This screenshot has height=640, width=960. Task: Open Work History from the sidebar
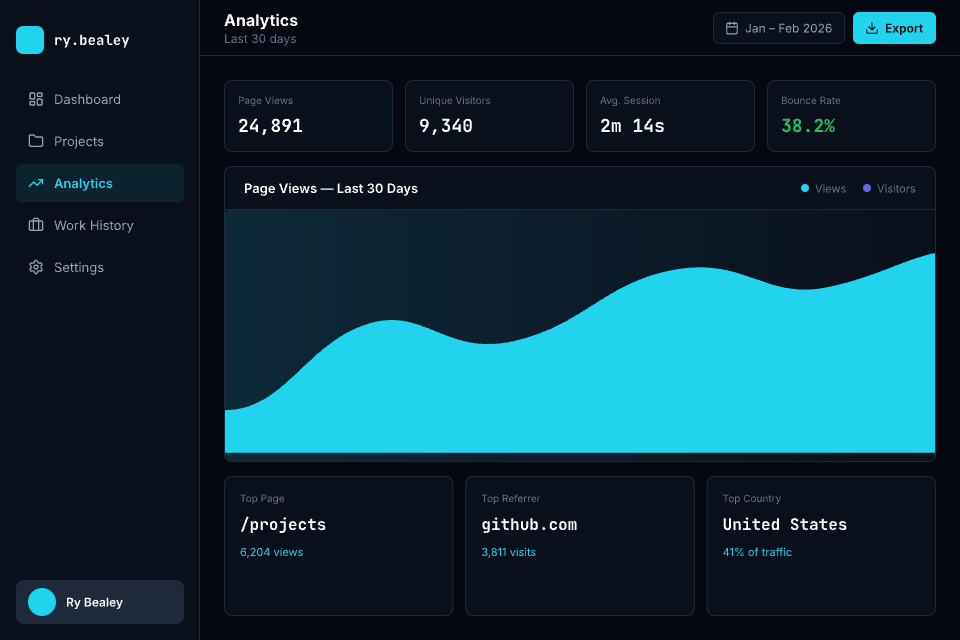point(93,225)
